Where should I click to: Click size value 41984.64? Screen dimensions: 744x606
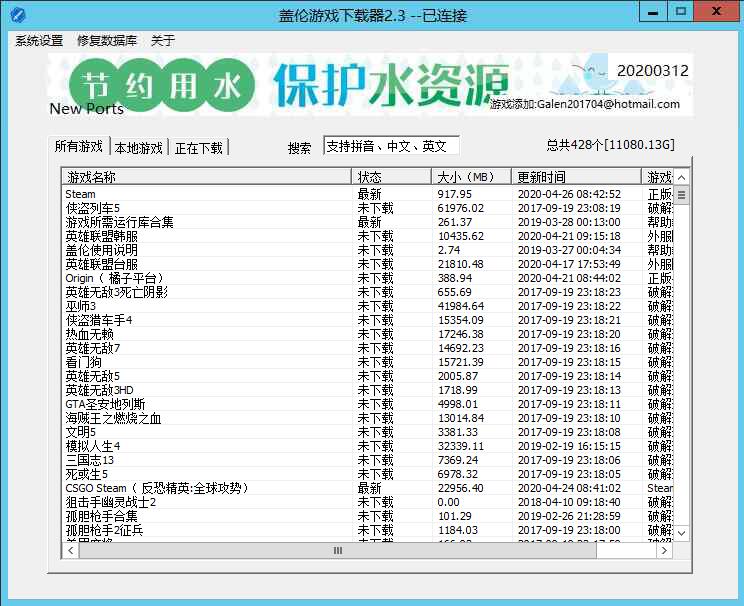[x=461, y=306]
